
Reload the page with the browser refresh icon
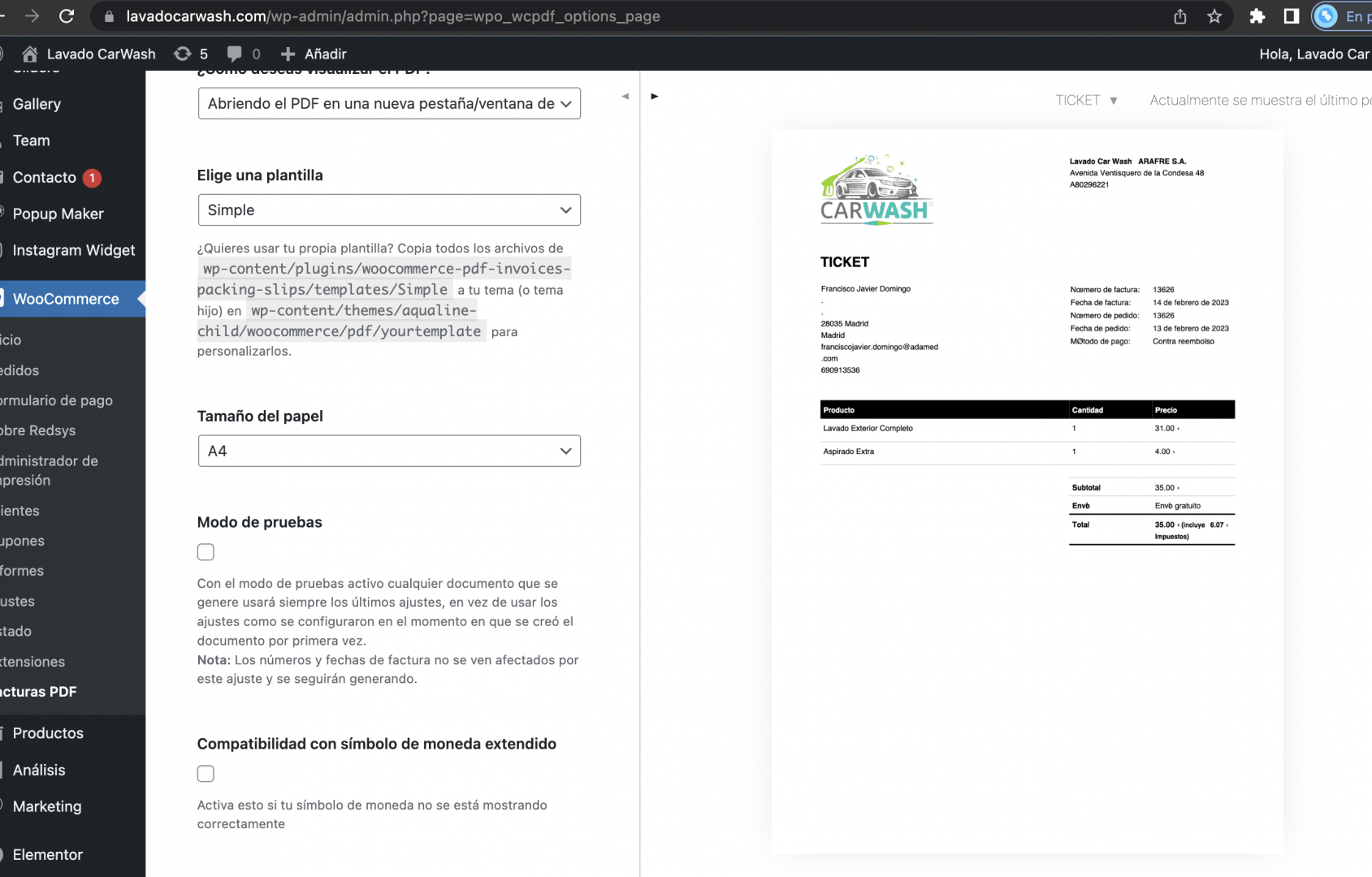pyautogui.click(x=67, y=16)
